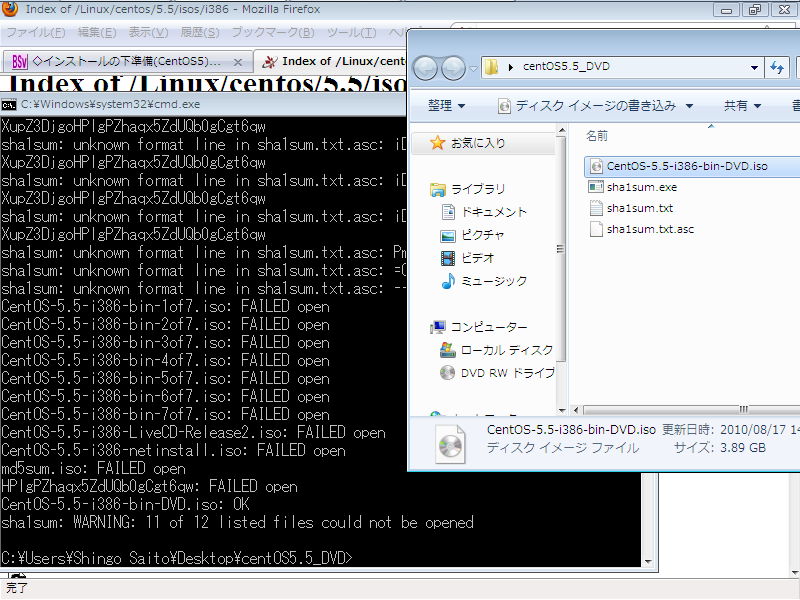Viewport: 800px width, 600px height.
Task: Click the 完了 status text in Firefox
Action: click(x=16, y=588)
